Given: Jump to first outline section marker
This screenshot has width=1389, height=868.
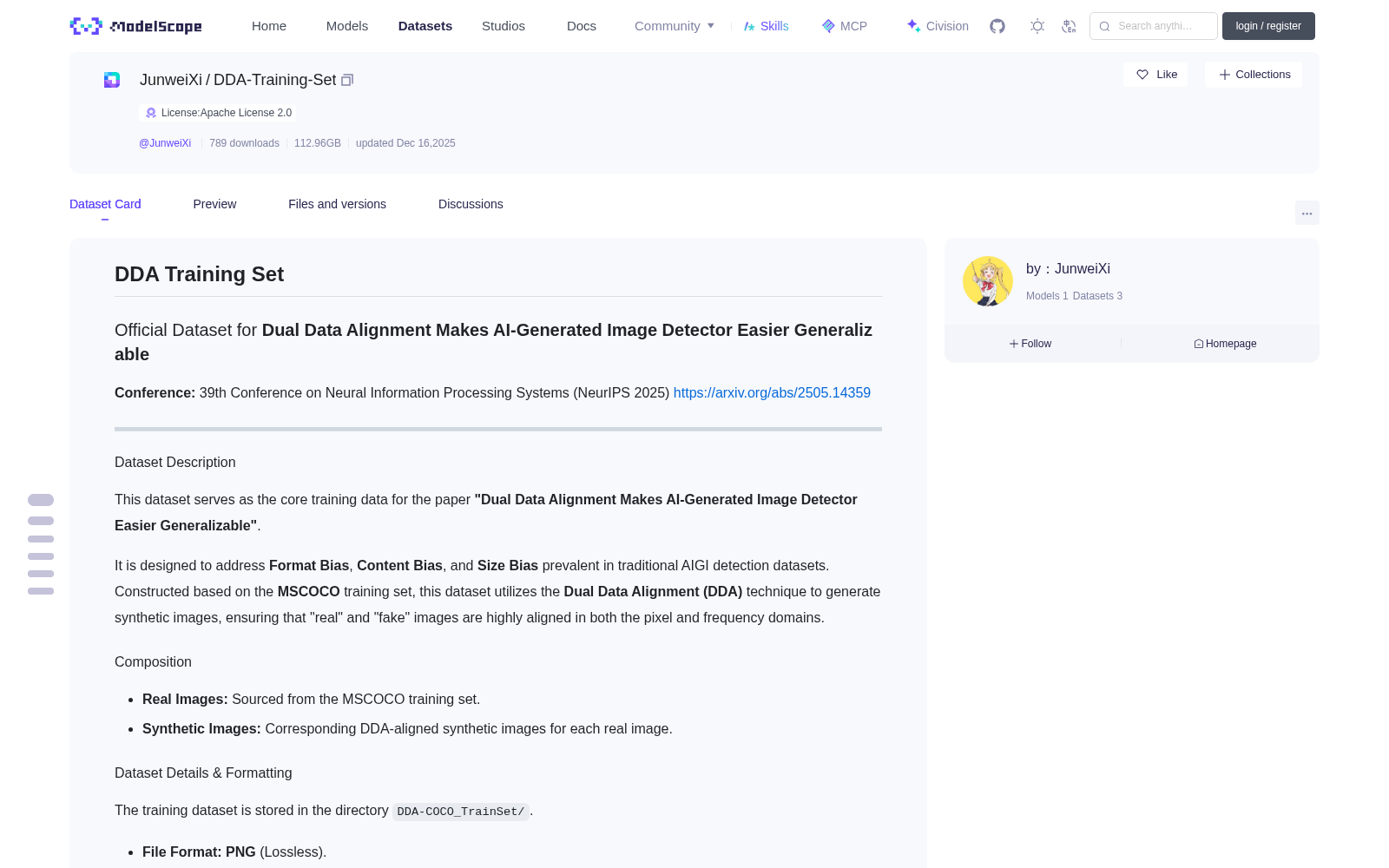Looking at the screenshot, I should click(x=41, y=500).
